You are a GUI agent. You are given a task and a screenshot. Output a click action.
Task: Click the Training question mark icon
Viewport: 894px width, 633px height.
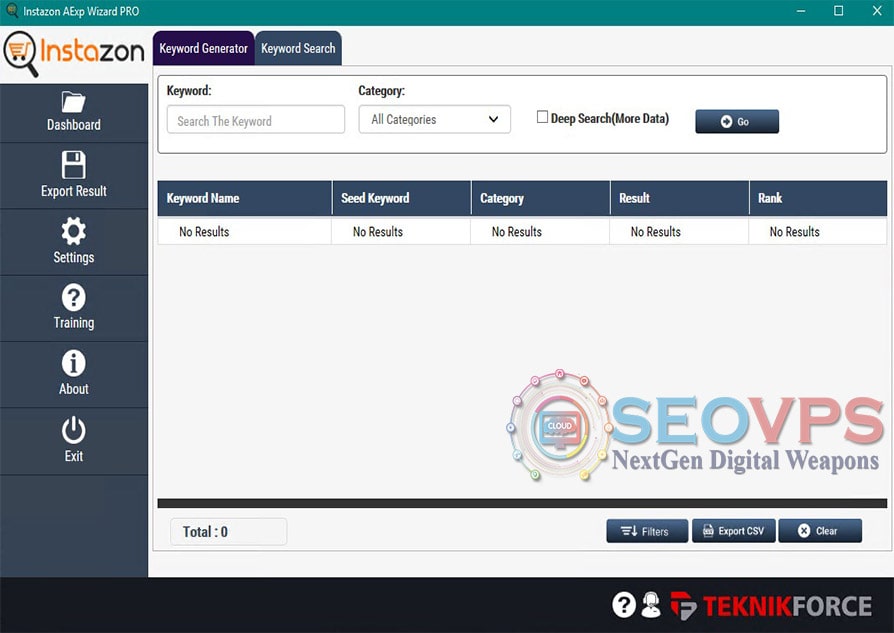pyautogui.click(x=74, y=297)
